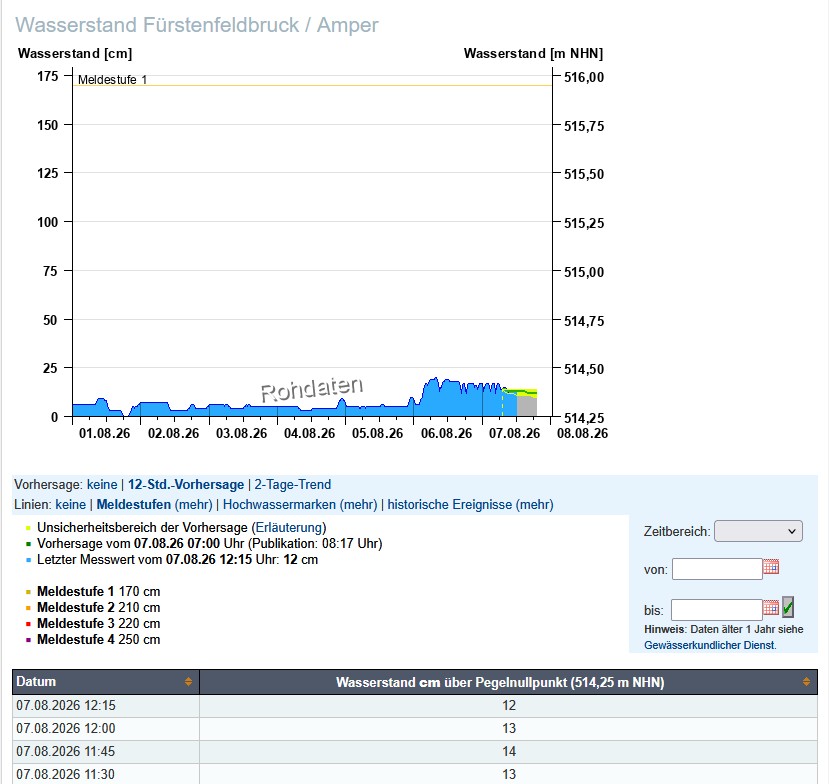Image resolution: width=829 pixels, height=784 pixels.
Task: Click the Meldestufe 4 250 cm legend entry
Action: coord(98,640)
